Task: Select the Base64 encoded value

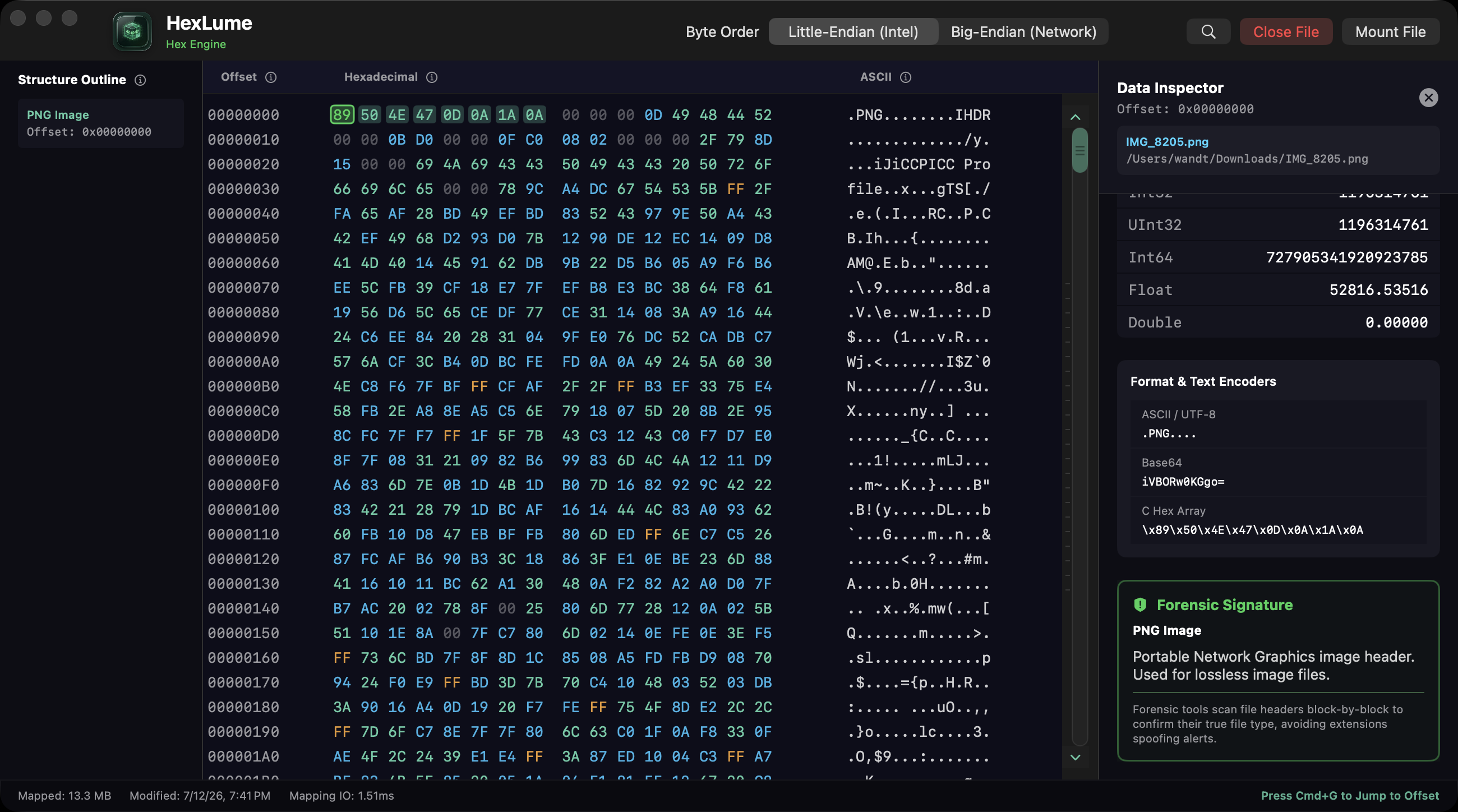Action: [1183, 482]
